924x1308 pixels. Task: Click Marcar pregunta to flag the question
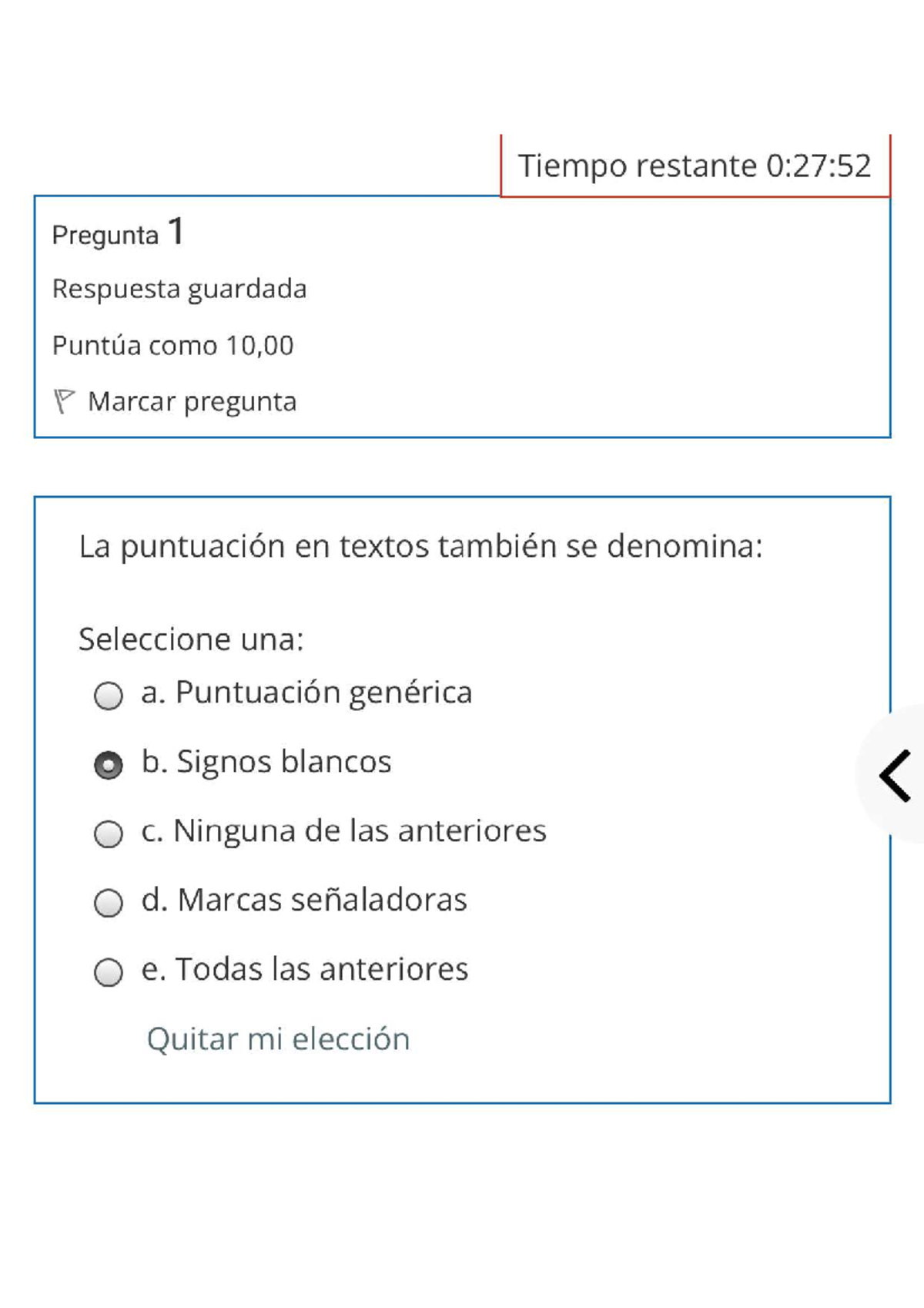[192, 401]
